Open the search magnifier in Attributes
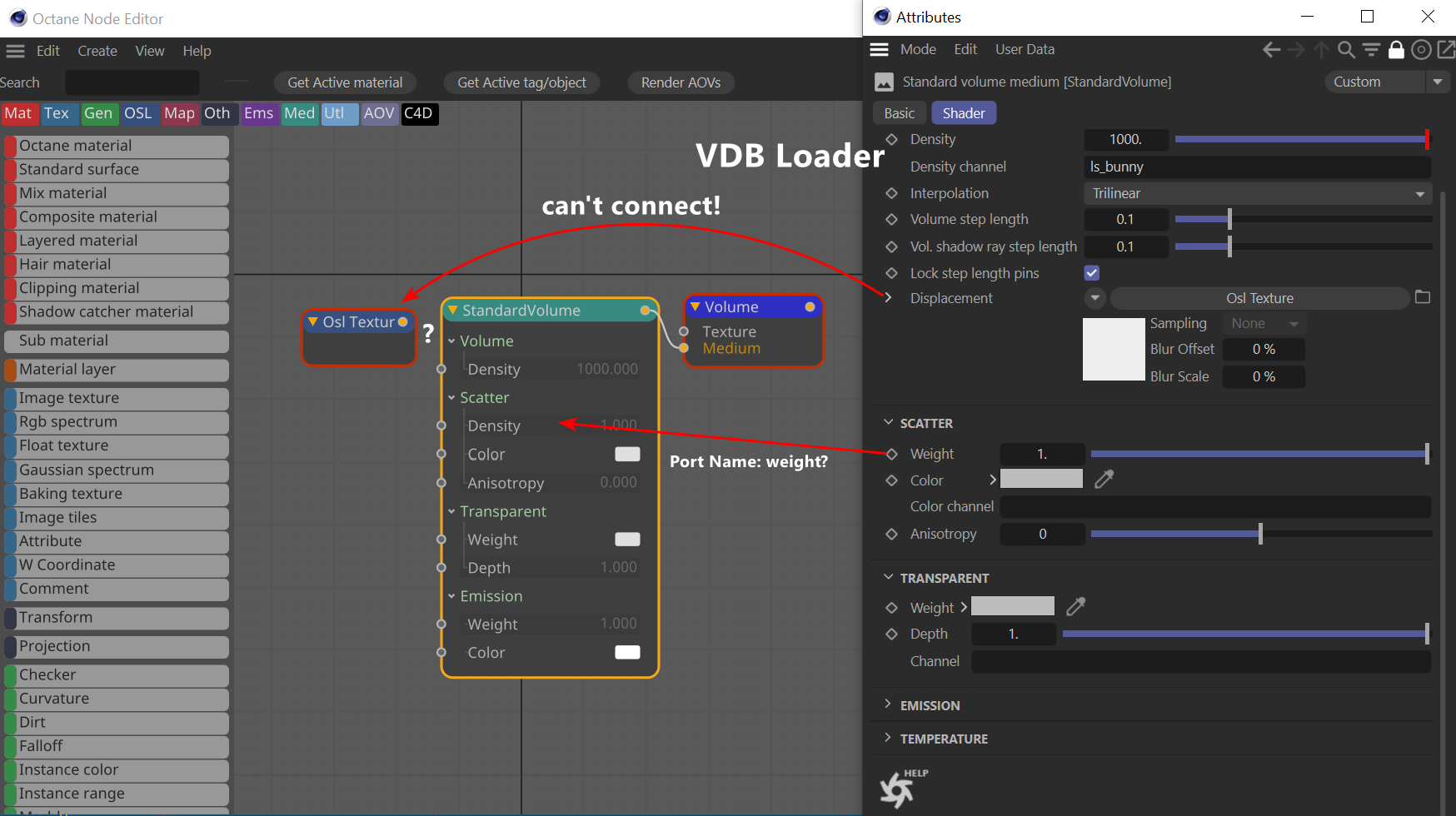 [1346, 50]
